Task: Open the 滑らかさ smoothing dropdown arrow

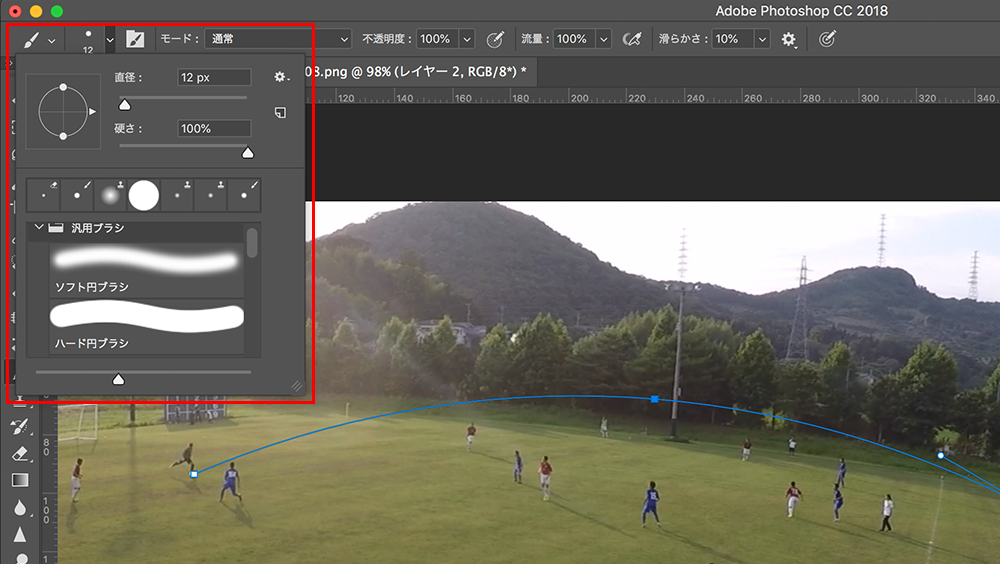Action: (762, 39)
